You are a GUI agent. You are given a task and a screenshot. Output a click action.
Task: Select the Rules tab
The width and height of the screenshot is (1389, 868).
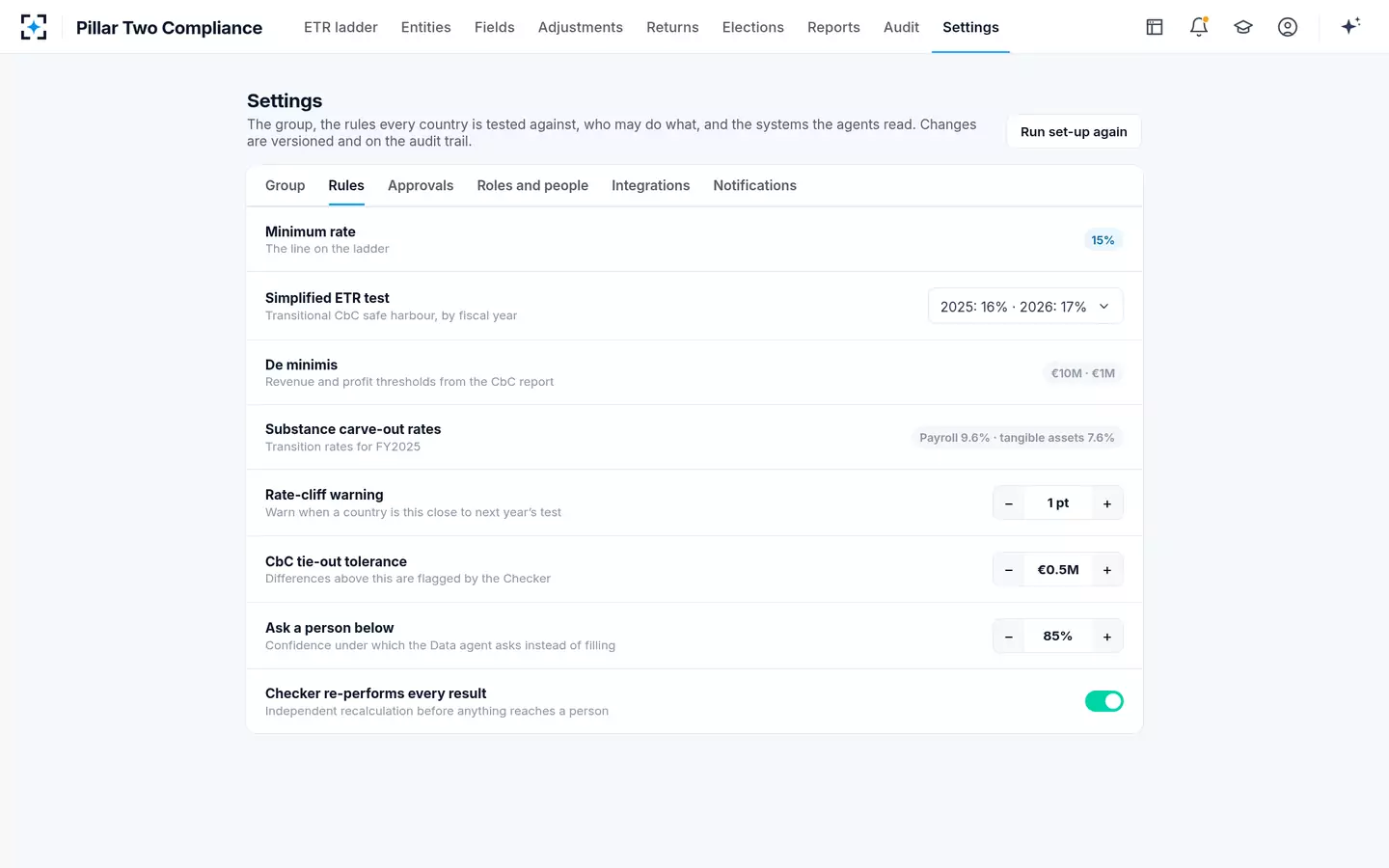click(346, 185)
